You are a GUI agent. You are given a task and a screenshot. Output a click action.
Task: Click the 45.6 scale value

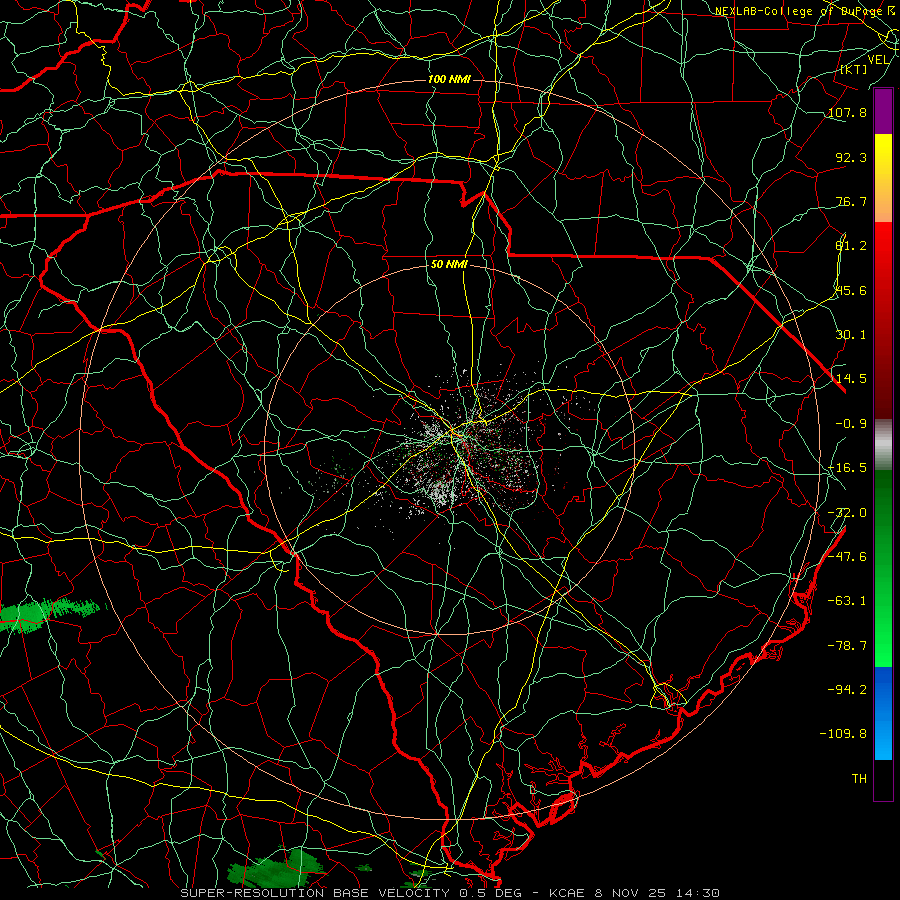[851, 290]
